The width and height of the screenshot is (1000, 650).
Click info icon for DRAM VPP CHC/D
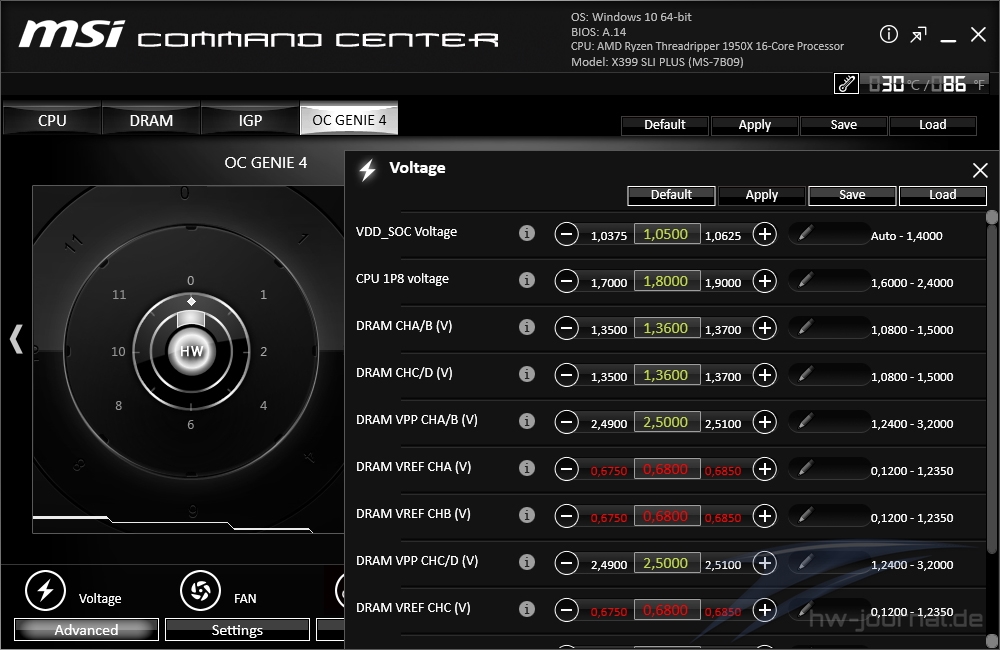(527, 562)
